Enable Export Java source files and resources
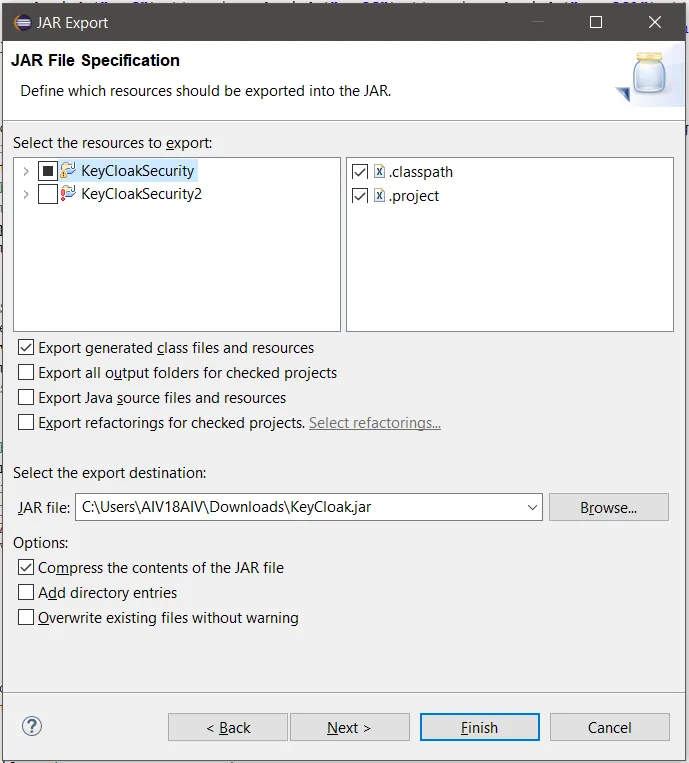This screenshot has width=689, height=763. (x=26, y=397)
